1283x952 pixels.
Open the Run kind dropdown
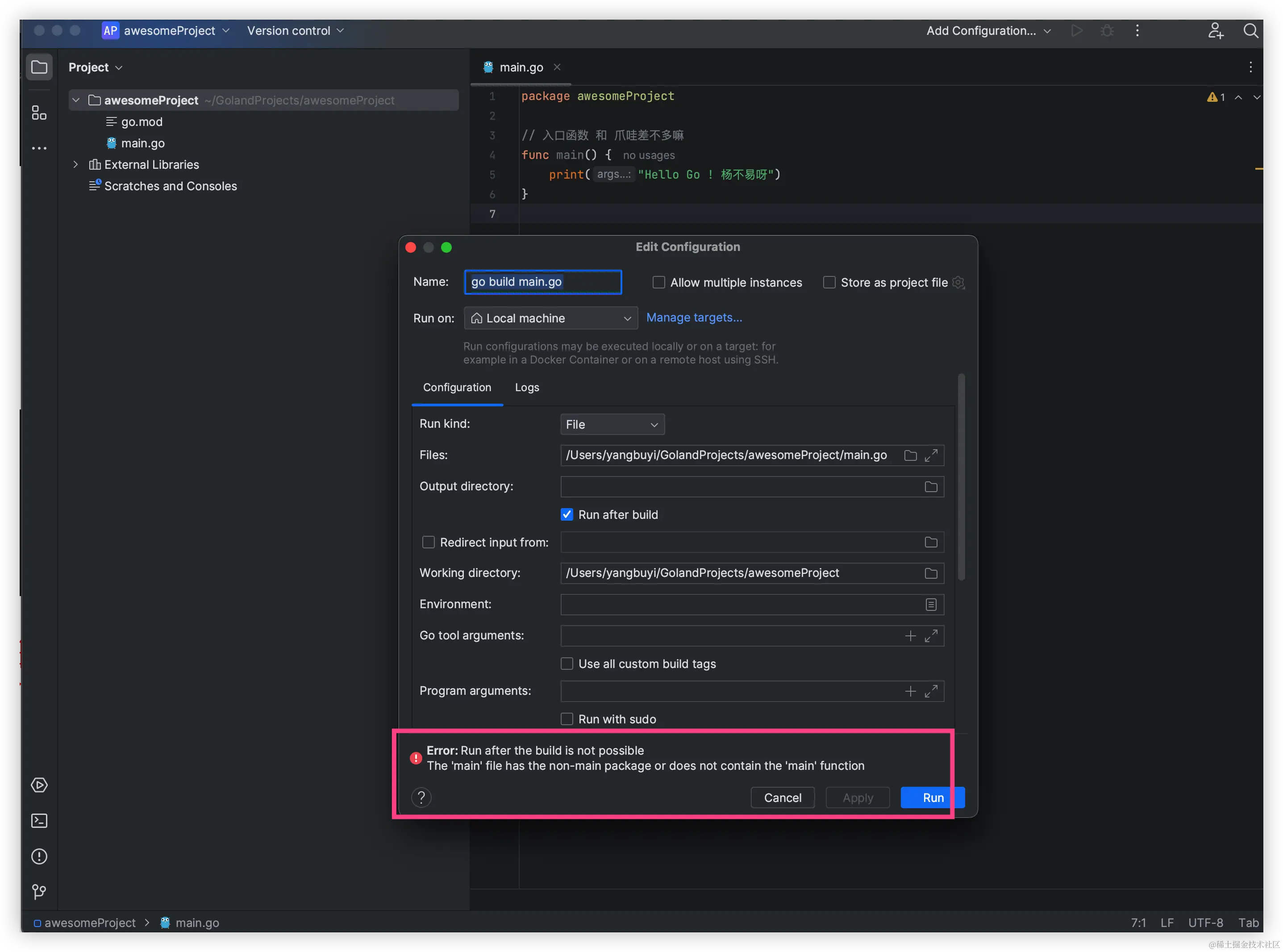[612, 425]
